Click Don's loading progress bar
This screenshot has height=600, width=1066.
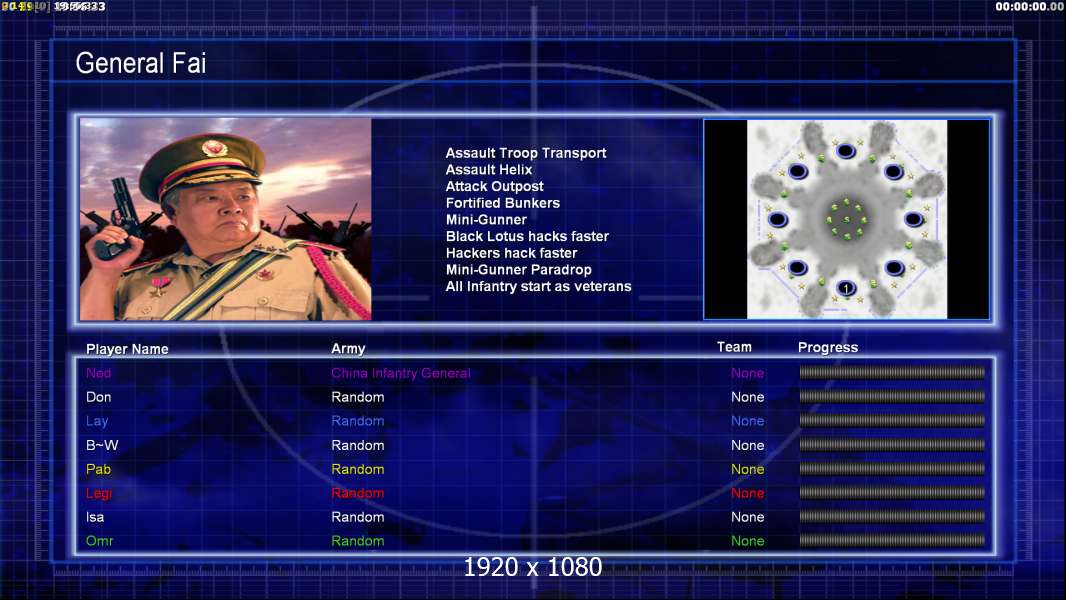click(892, 396)
